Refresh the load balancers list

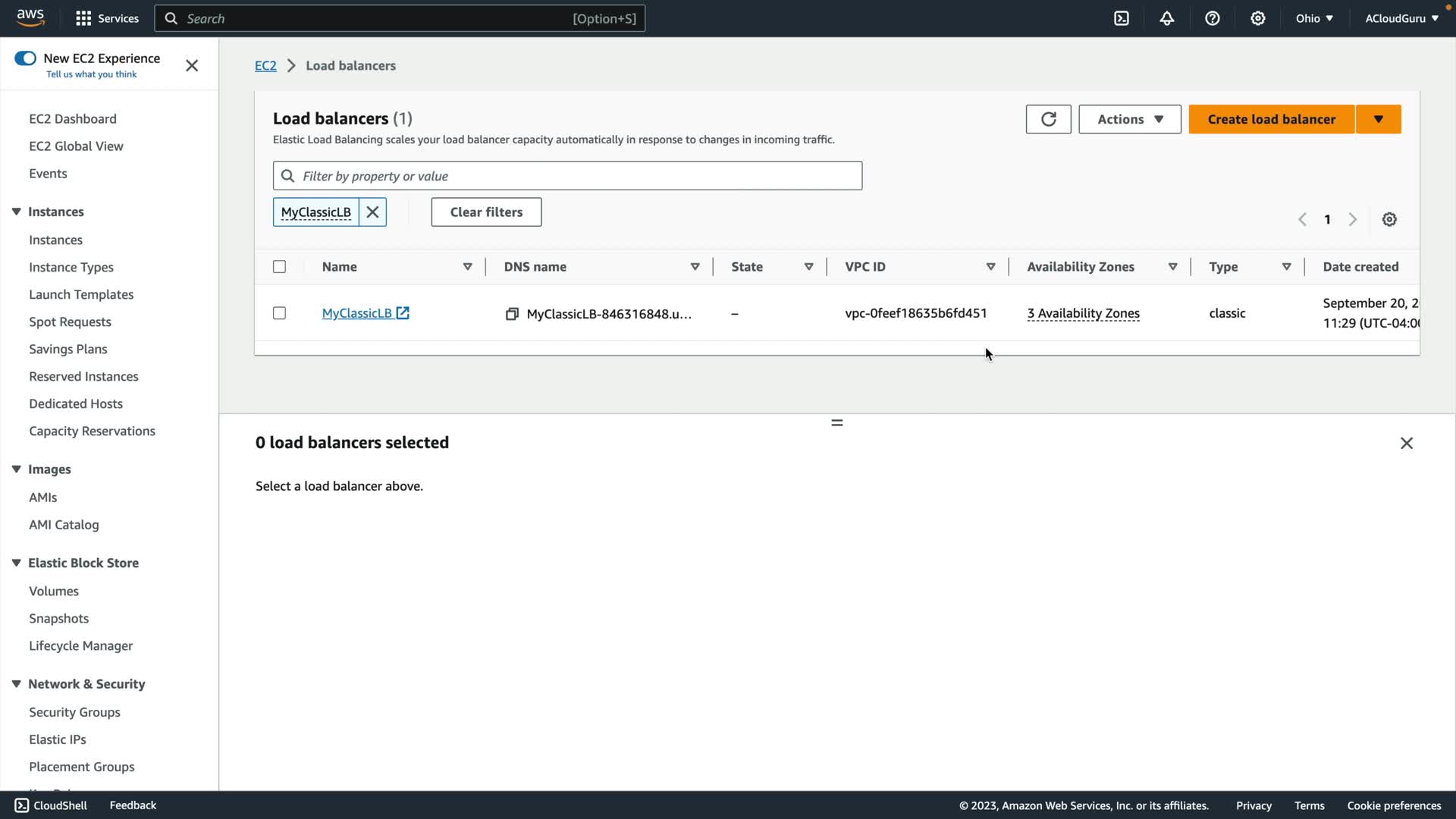point(1048,119)
